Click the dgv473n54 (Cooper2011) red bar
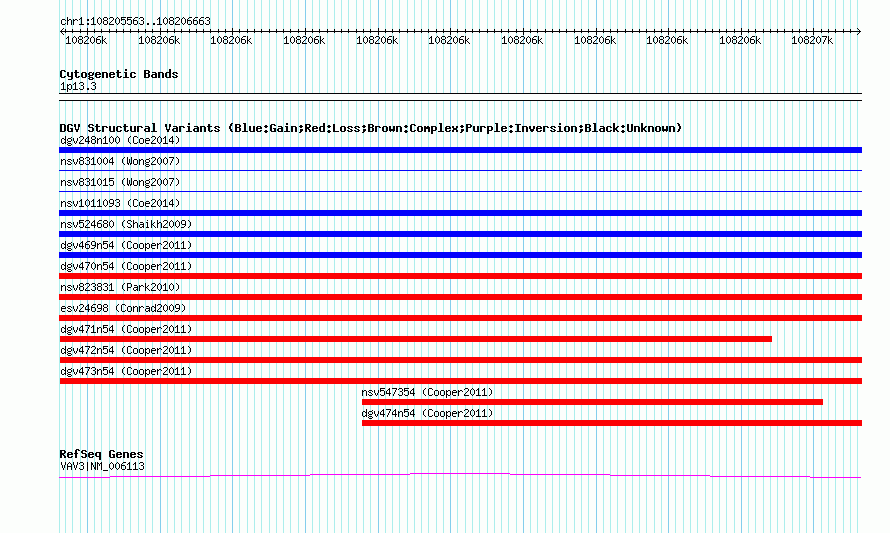This screenshot has width=890, height=533. (x=460, y=381)
